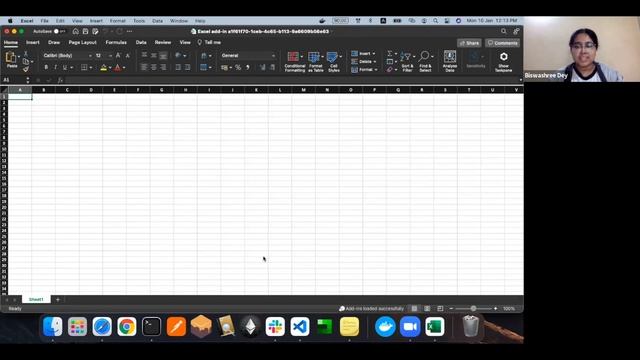Viewport: 640px width, 360px height.
Task: Open the font name dropdown
Action: (90, 56)
